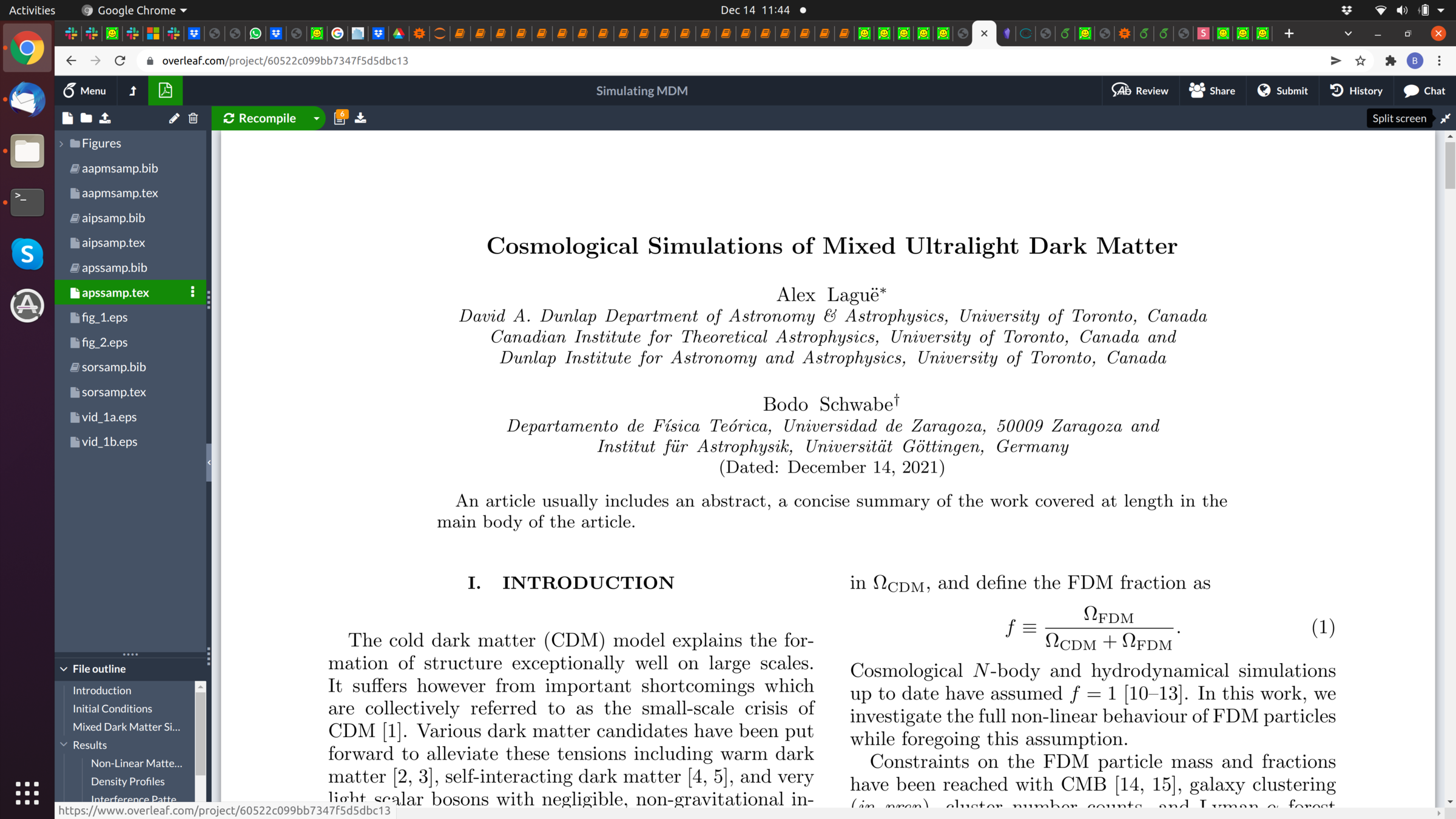Viewport: 1456px width, 819px height.
Task: Open options menu for apssamp.tex
Action: pyautogui.click(x=193, y=292)
